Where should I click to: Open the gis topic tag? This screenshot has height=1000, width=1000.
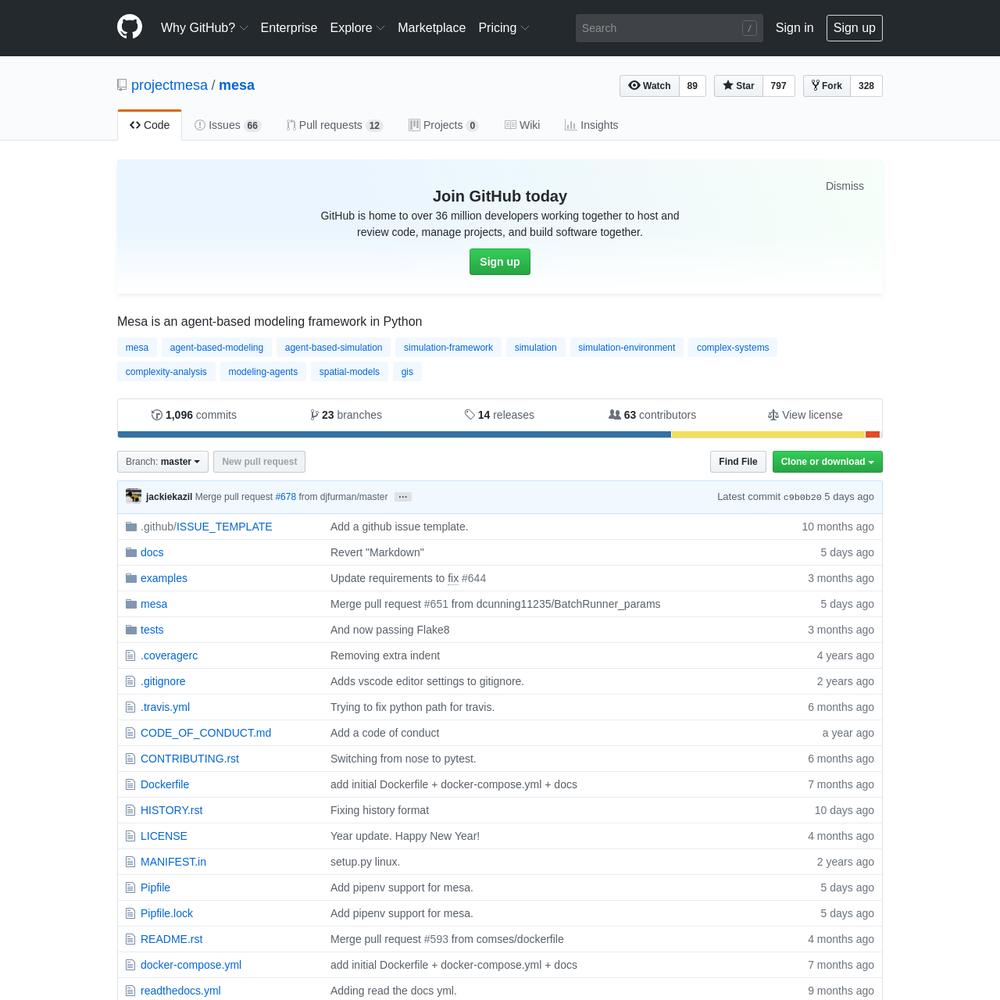tap(407, 372)
